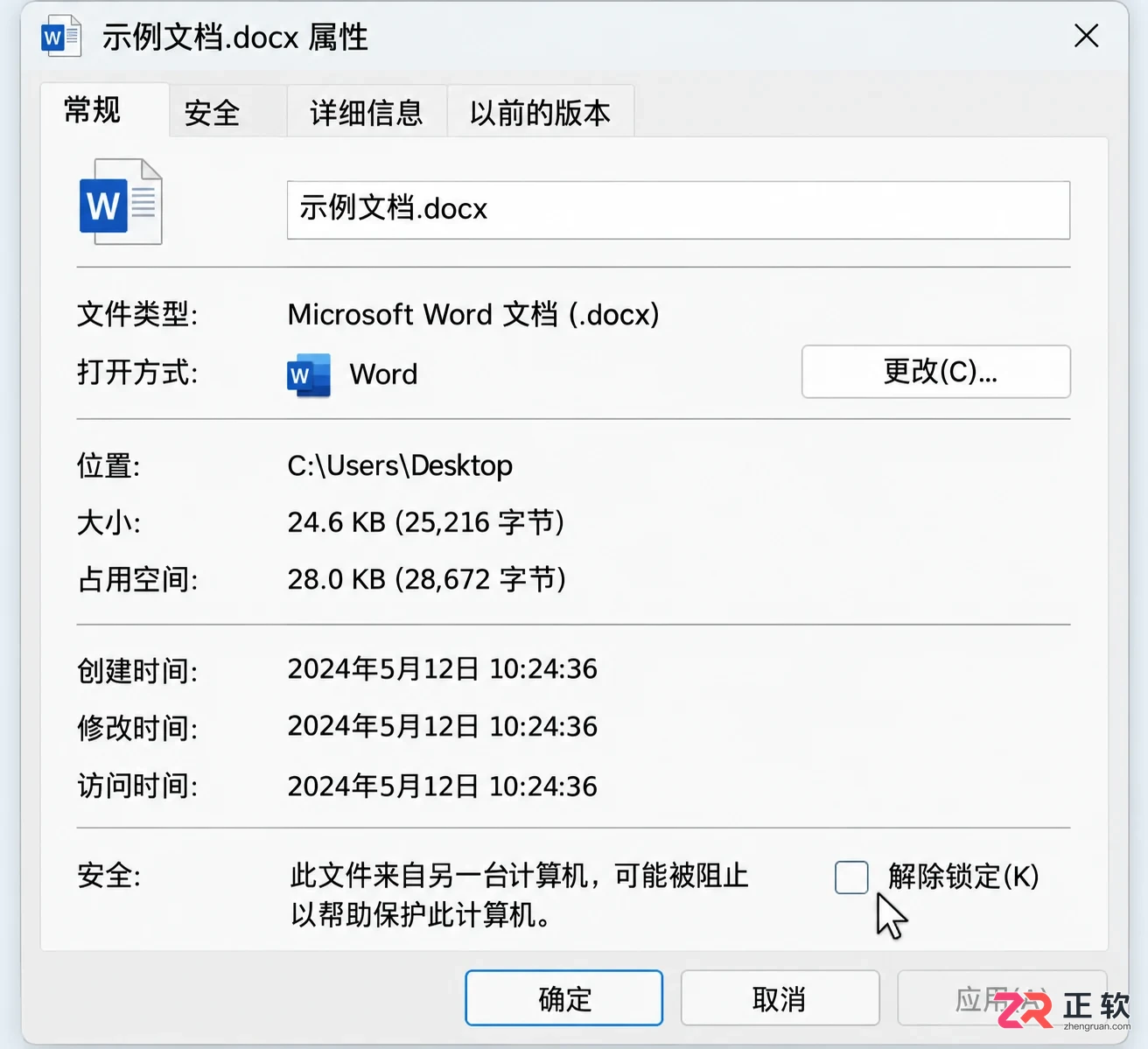Click the 访问时间 date value
The width and height of the screenshot is (1148, 1049).
(x=443, y=786)
